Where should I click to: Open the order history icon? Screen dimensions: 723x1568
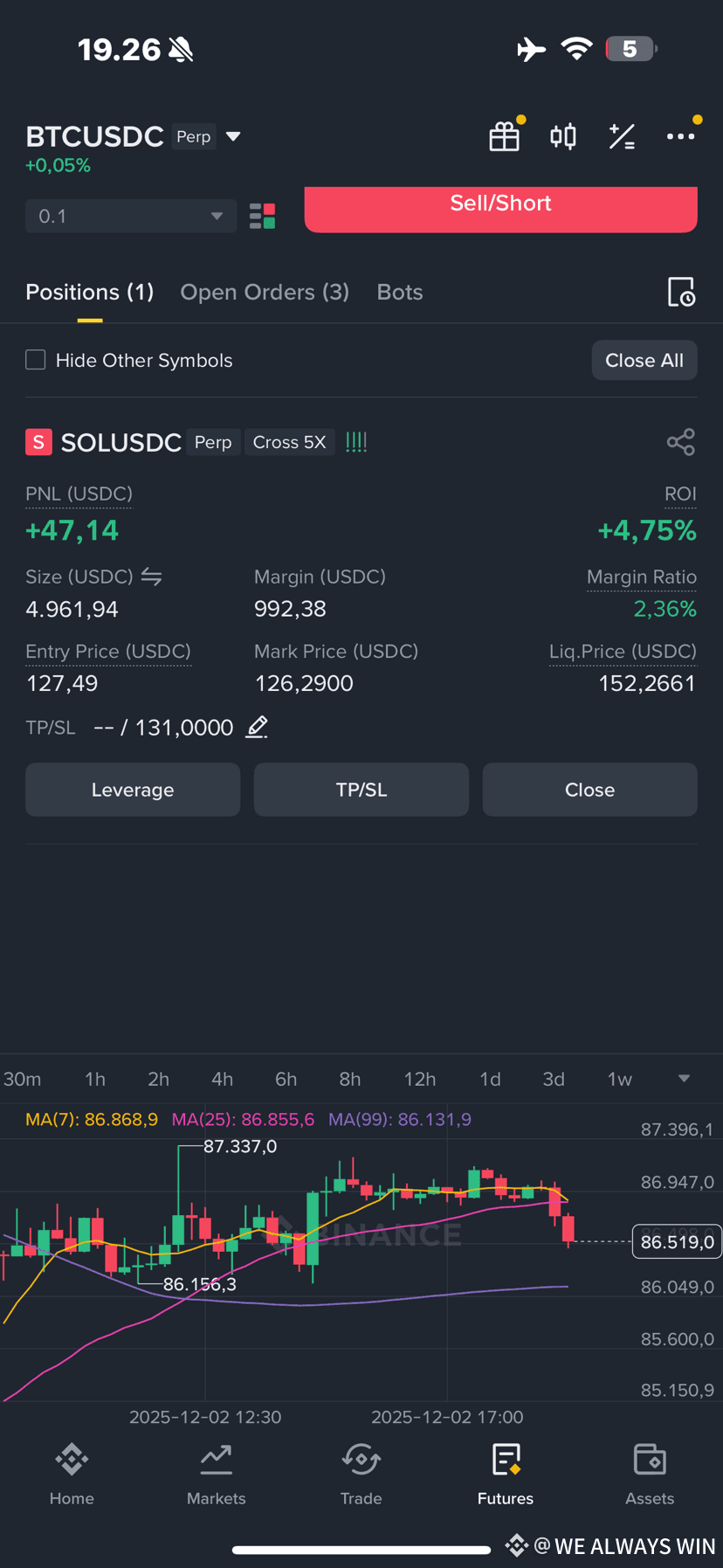pos(681,292)
